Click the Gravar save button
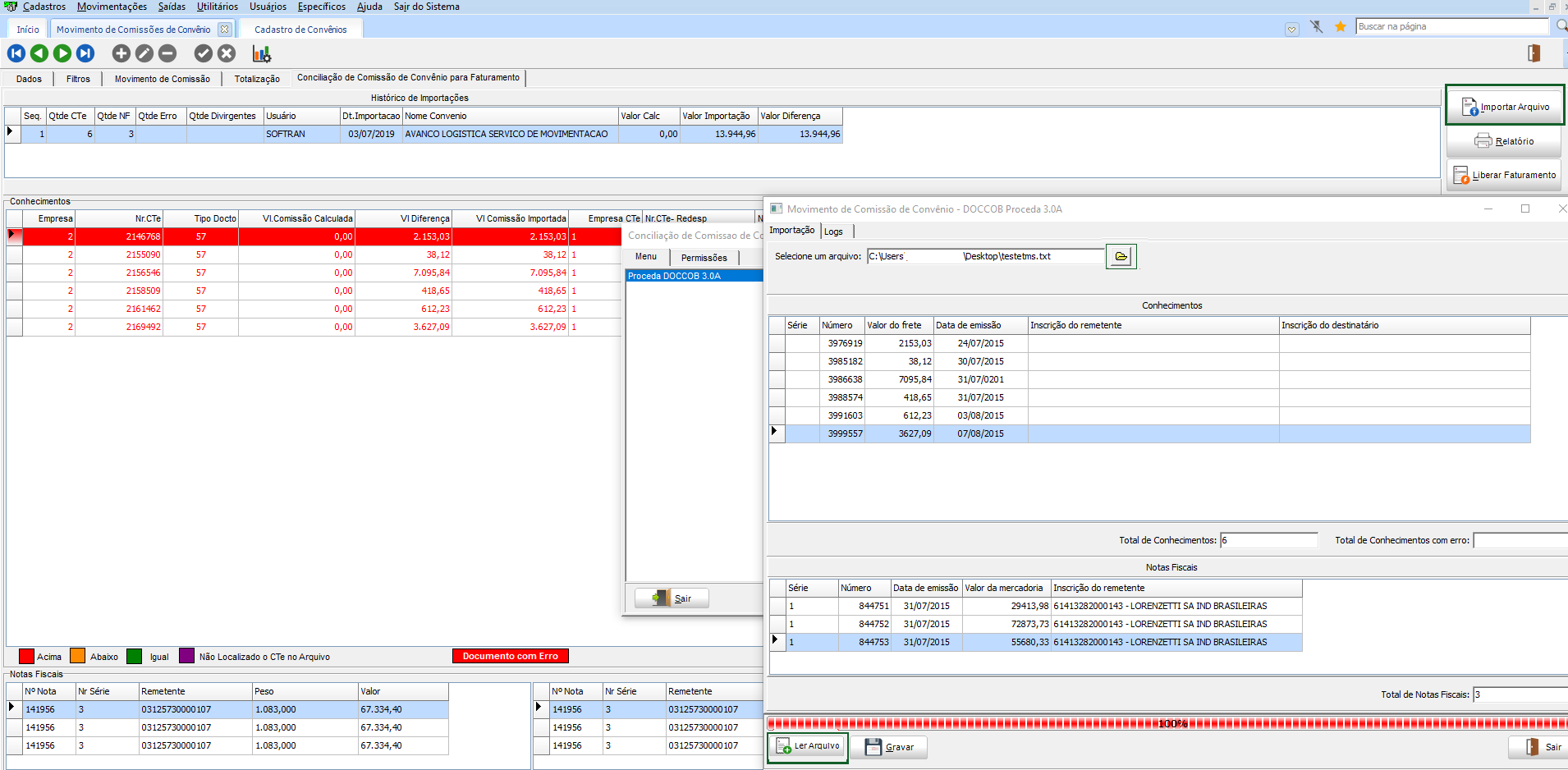 890,747
